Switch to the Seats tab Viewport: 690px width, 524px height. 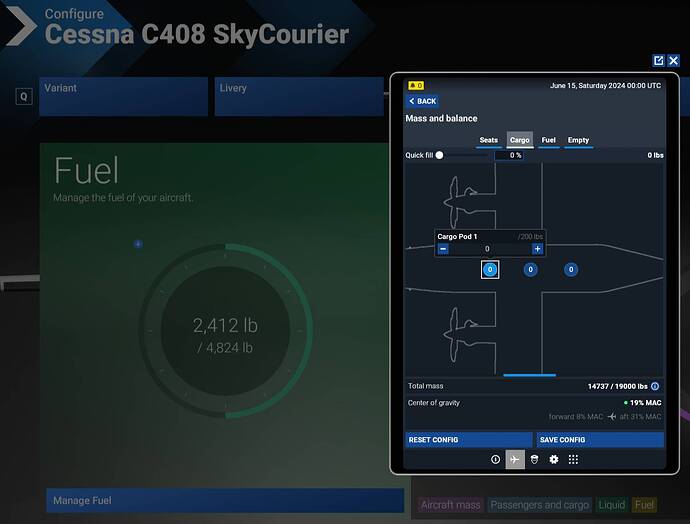pos(488,140)
